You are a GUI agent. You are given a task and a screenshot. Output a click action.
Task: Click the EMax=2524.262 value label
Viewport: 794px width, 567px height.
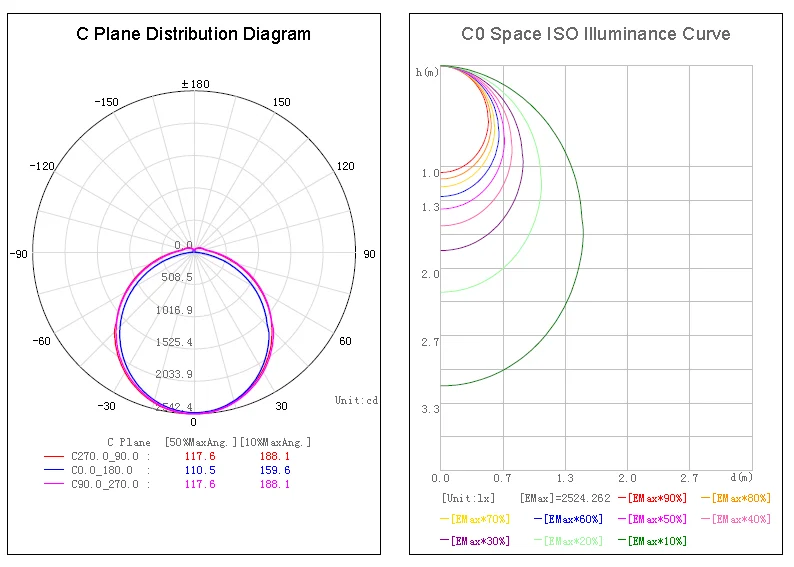[564, 498]
